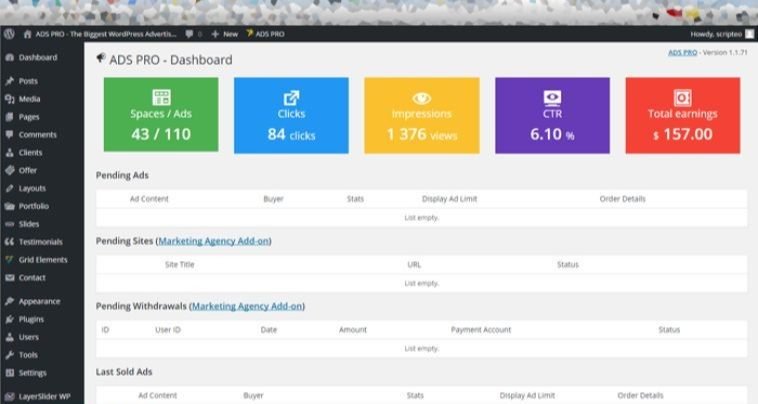Open the comments bubble in admin bar
758x404 pixels.
189,34
